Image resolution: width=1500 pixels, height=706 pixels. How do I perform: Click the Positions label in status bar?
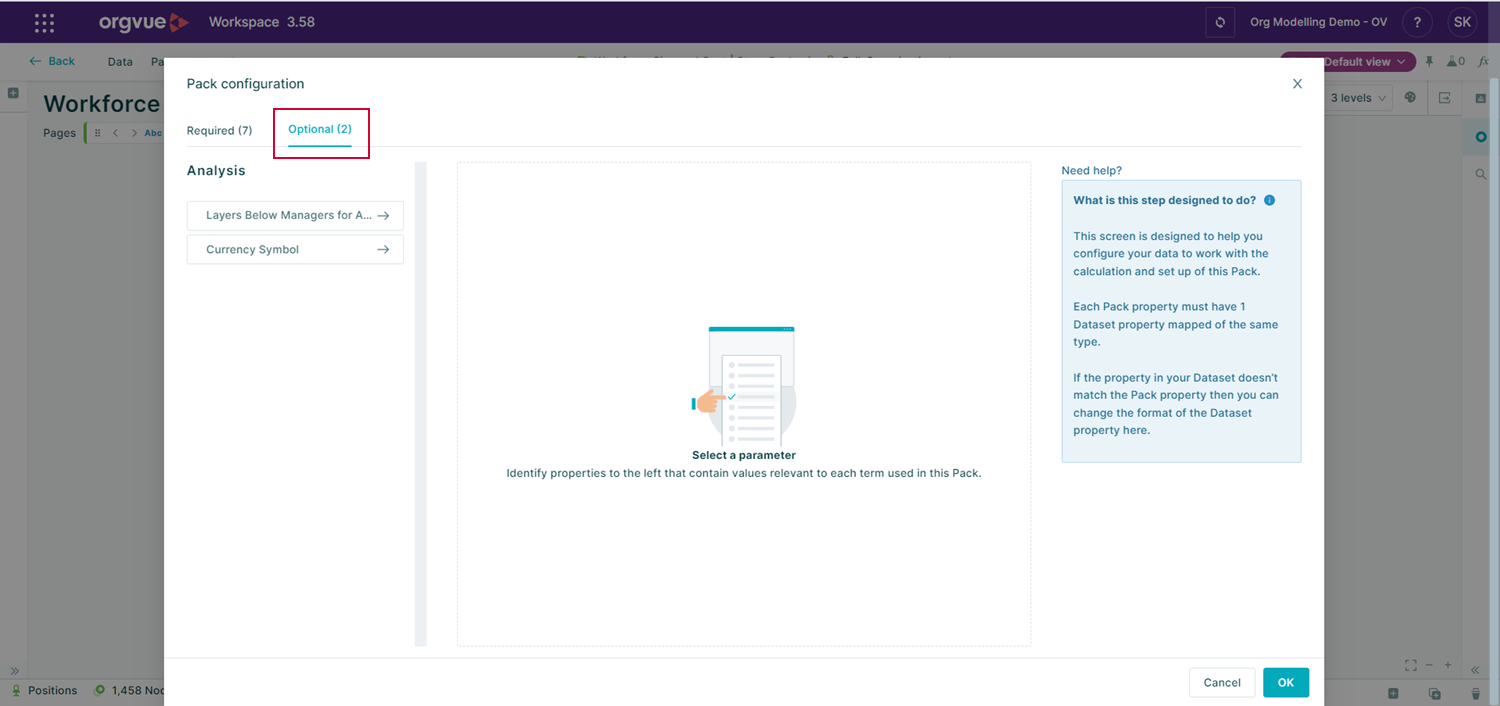[52, 691]
